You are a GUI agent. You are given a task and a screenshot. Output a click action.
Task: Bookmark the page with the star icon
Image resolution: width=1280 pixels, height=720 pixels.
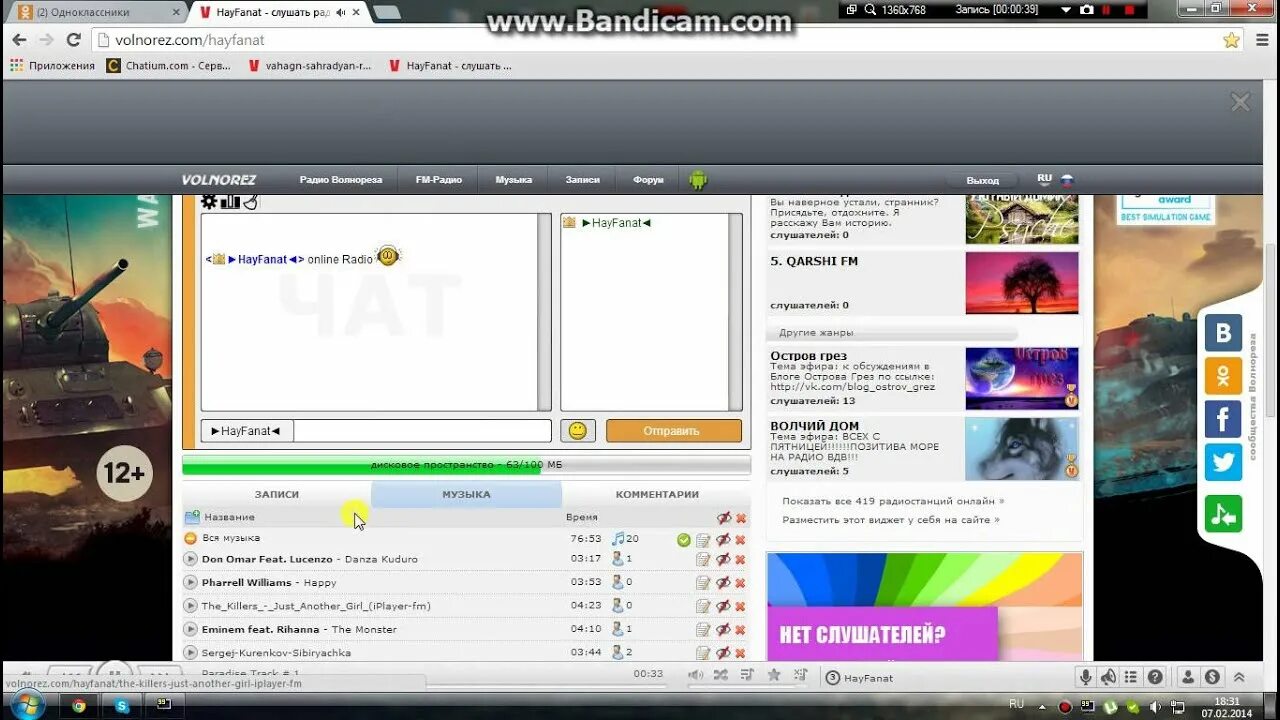pyautogui.click(x=1231, y=40)
